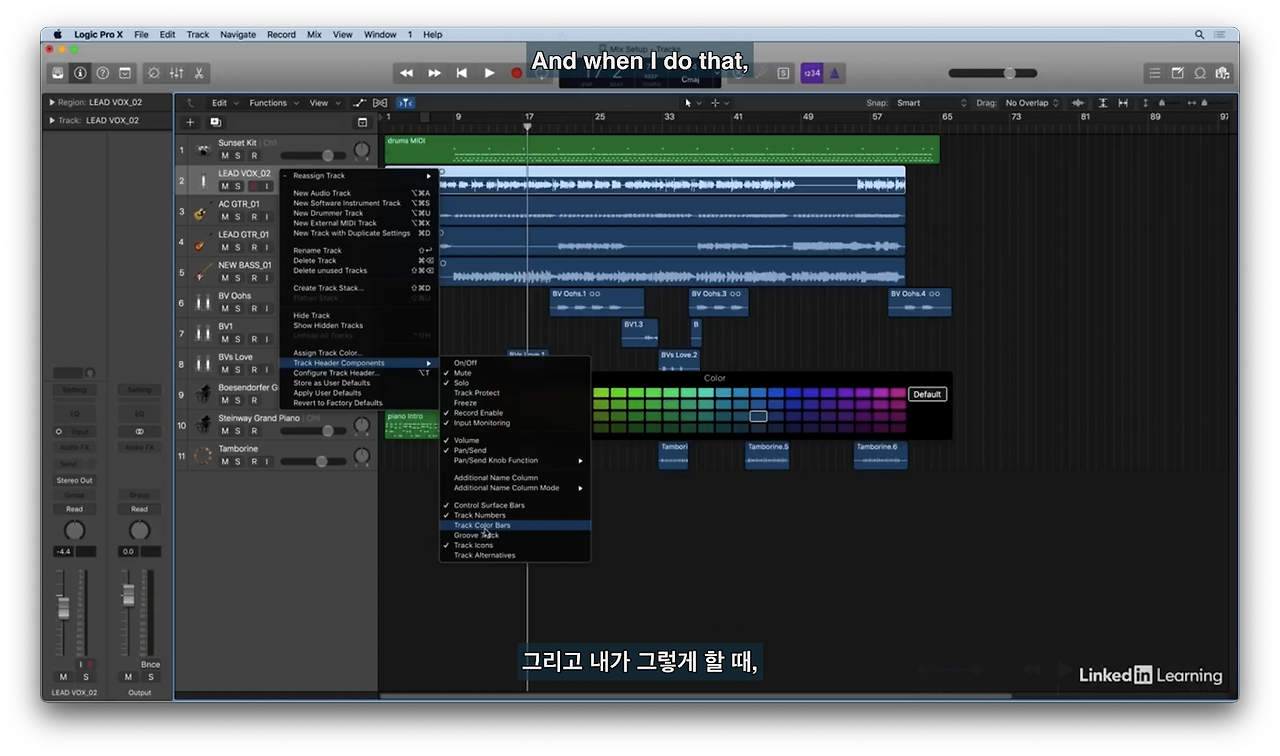
Task: Click the red Record button
Action: (517, 73)
